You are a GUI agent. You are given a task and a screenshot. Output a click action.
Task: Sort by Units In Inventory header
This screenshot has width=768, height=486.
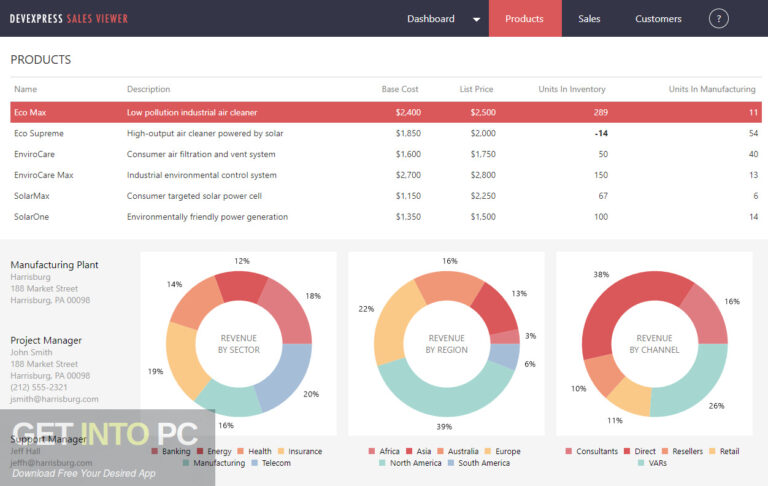point(572,89)
